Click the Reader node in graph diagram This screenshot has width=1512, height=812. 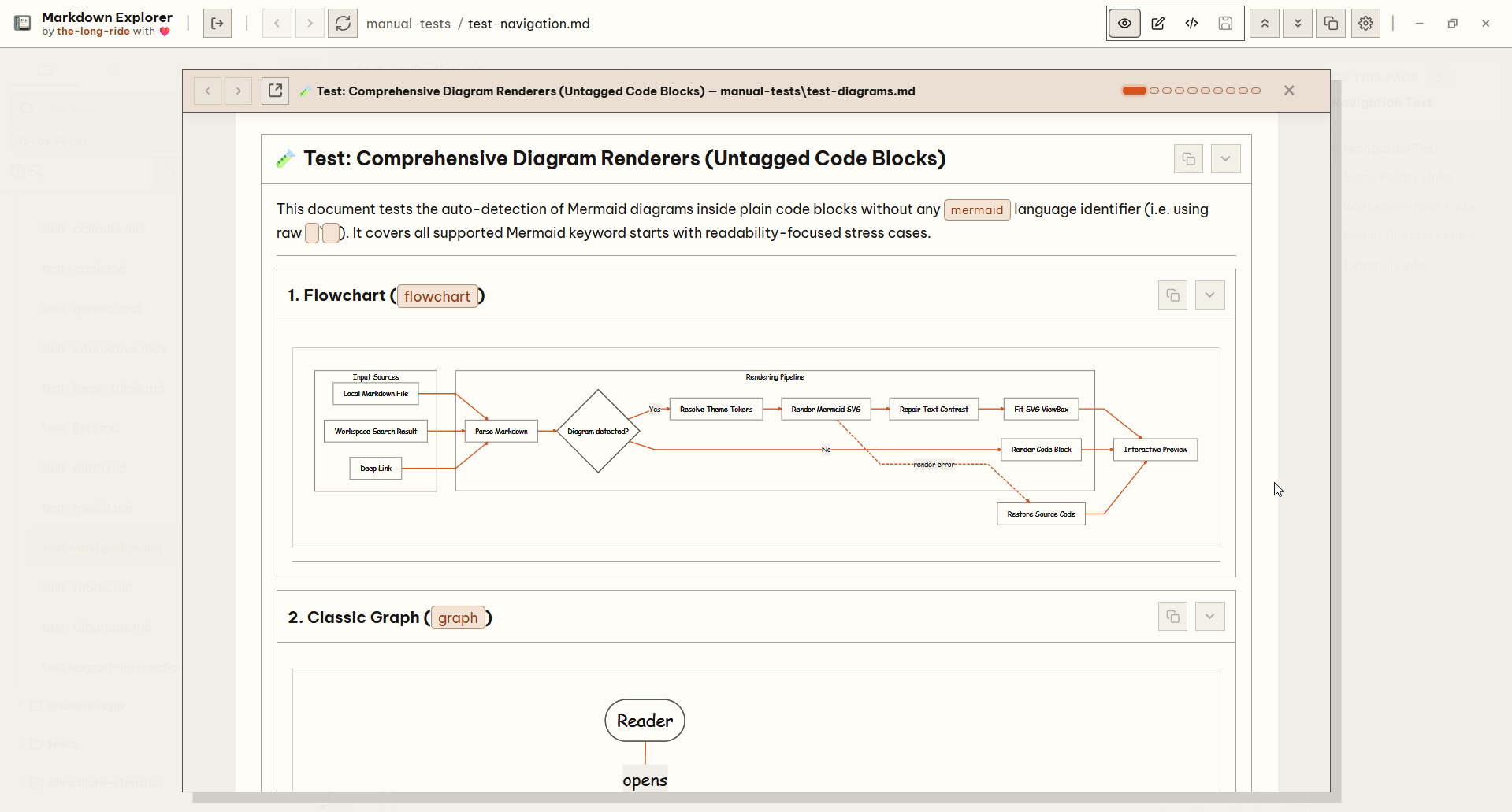click(645, 721)
